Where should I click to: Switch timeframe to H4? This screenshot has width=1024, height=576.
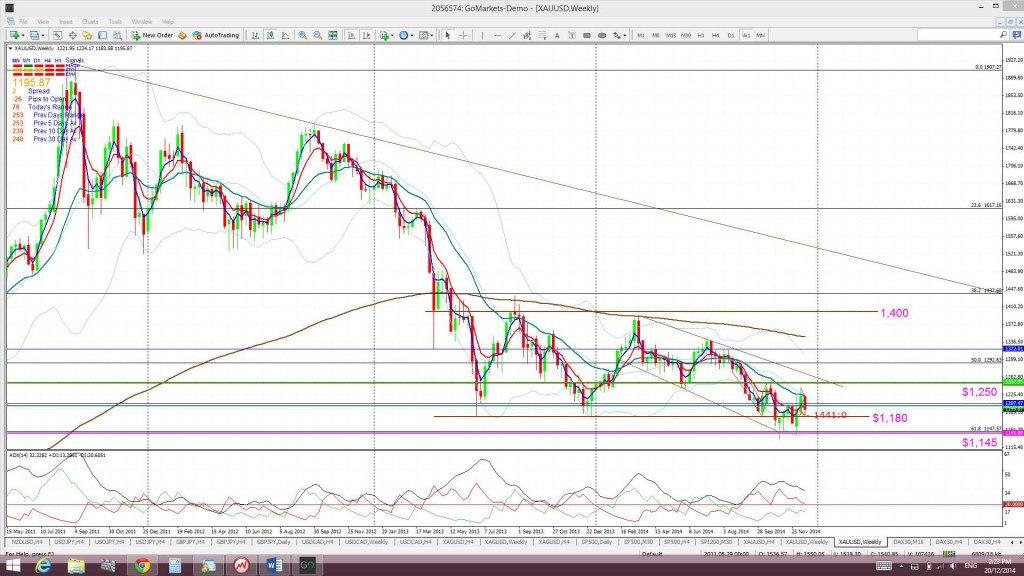716,35
